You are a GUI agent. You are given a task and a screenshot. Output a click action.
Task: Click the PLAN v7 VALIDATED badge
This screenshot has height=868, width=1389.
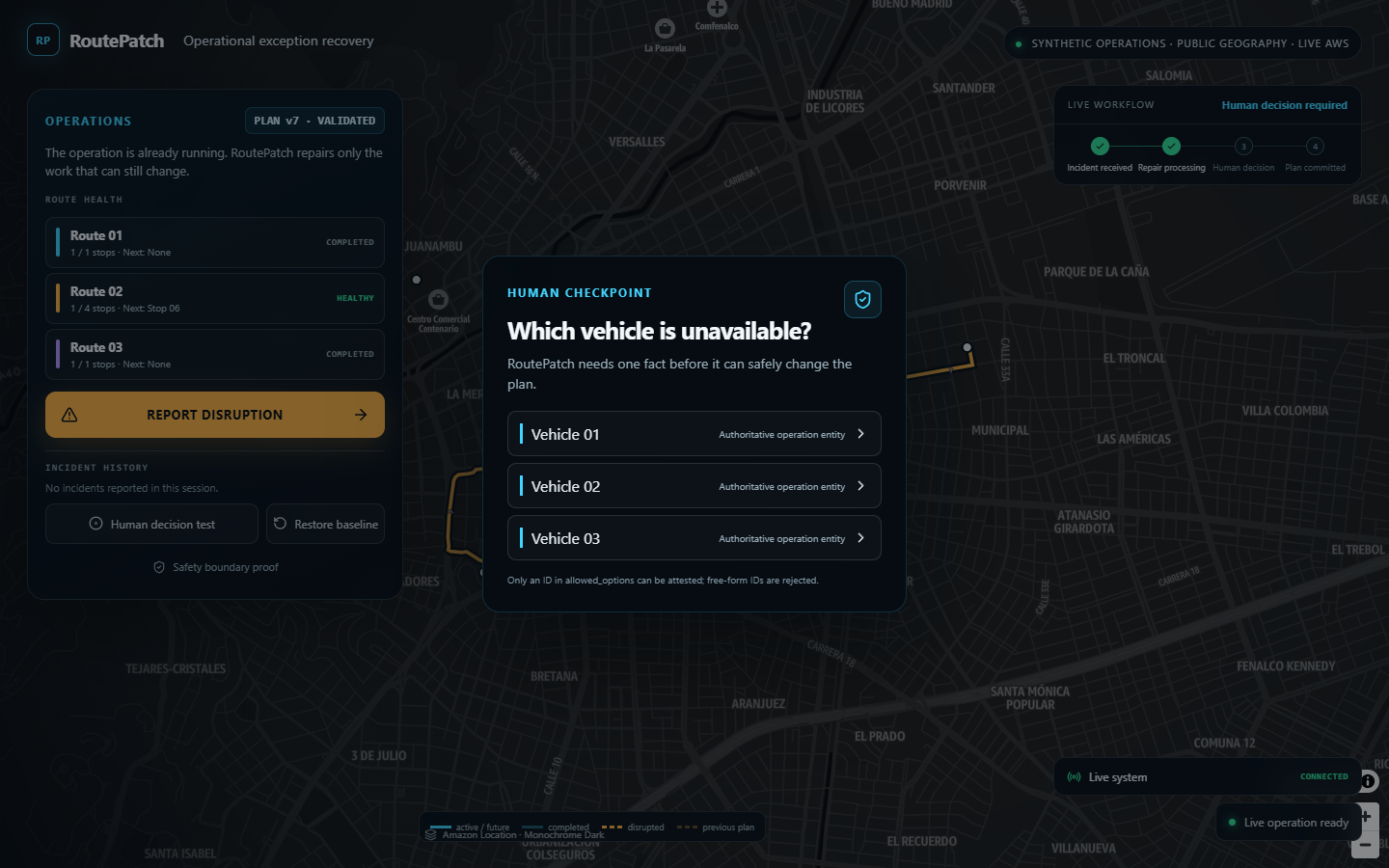pos(314,121)
